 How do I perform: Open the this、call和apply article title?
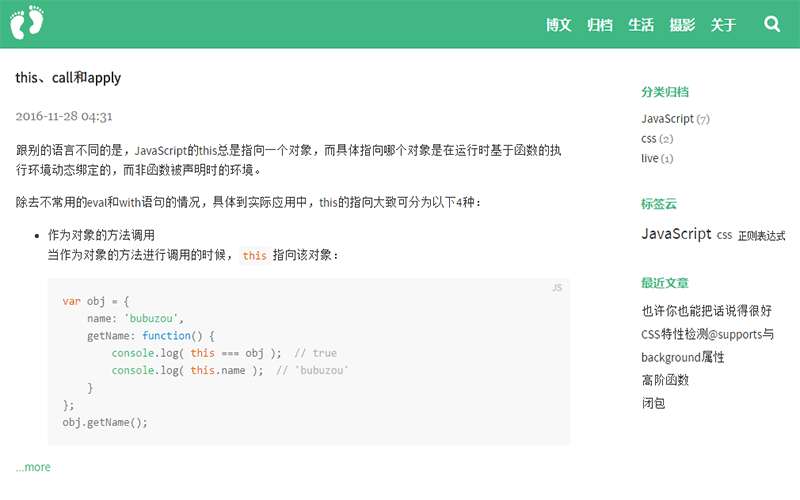[68, 78]
